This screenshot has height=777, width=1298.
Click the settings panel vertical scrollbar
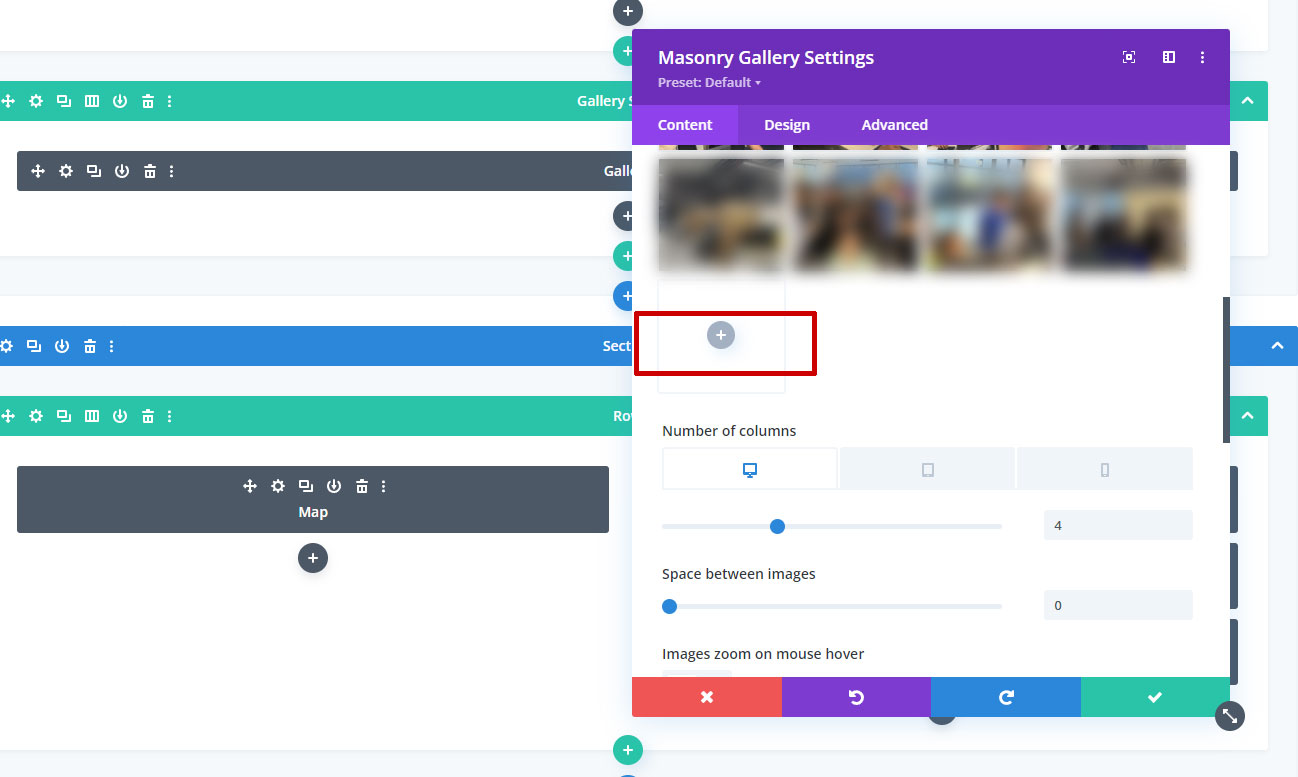coord(1226,370)
